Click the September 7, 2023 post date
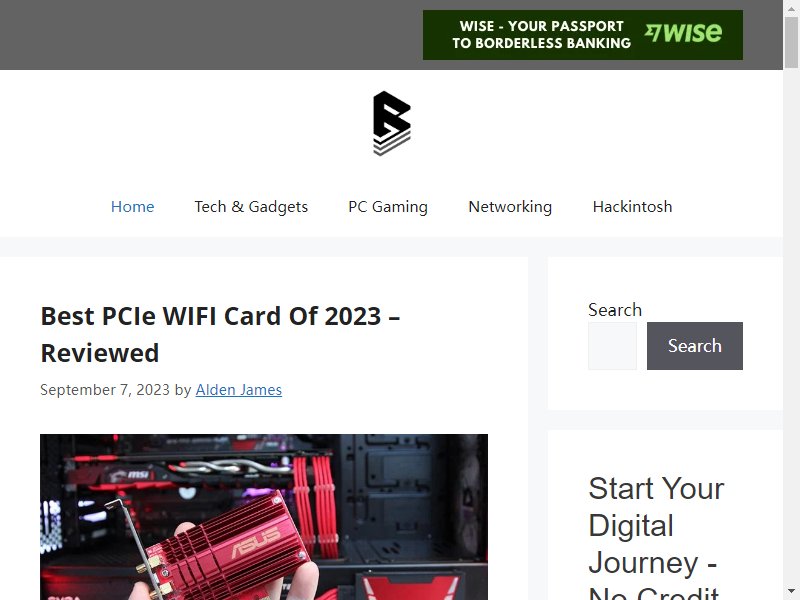The width and height of the screenshot is (800, 600). [105, 390]
